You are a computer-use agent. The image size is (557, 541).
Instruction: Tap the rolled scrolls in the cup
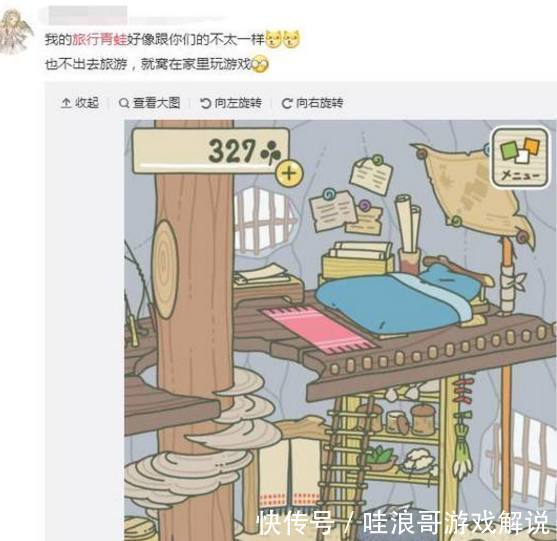point(409,233)
